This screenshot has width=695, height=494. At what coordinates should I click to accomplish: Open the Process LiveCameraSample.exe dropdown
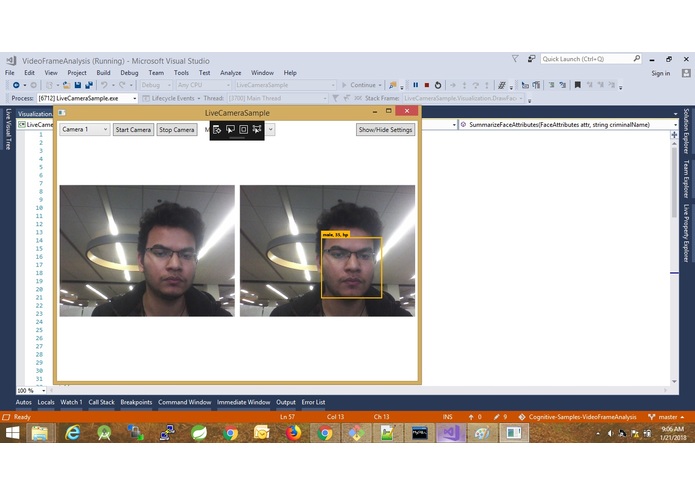point(87,98)
